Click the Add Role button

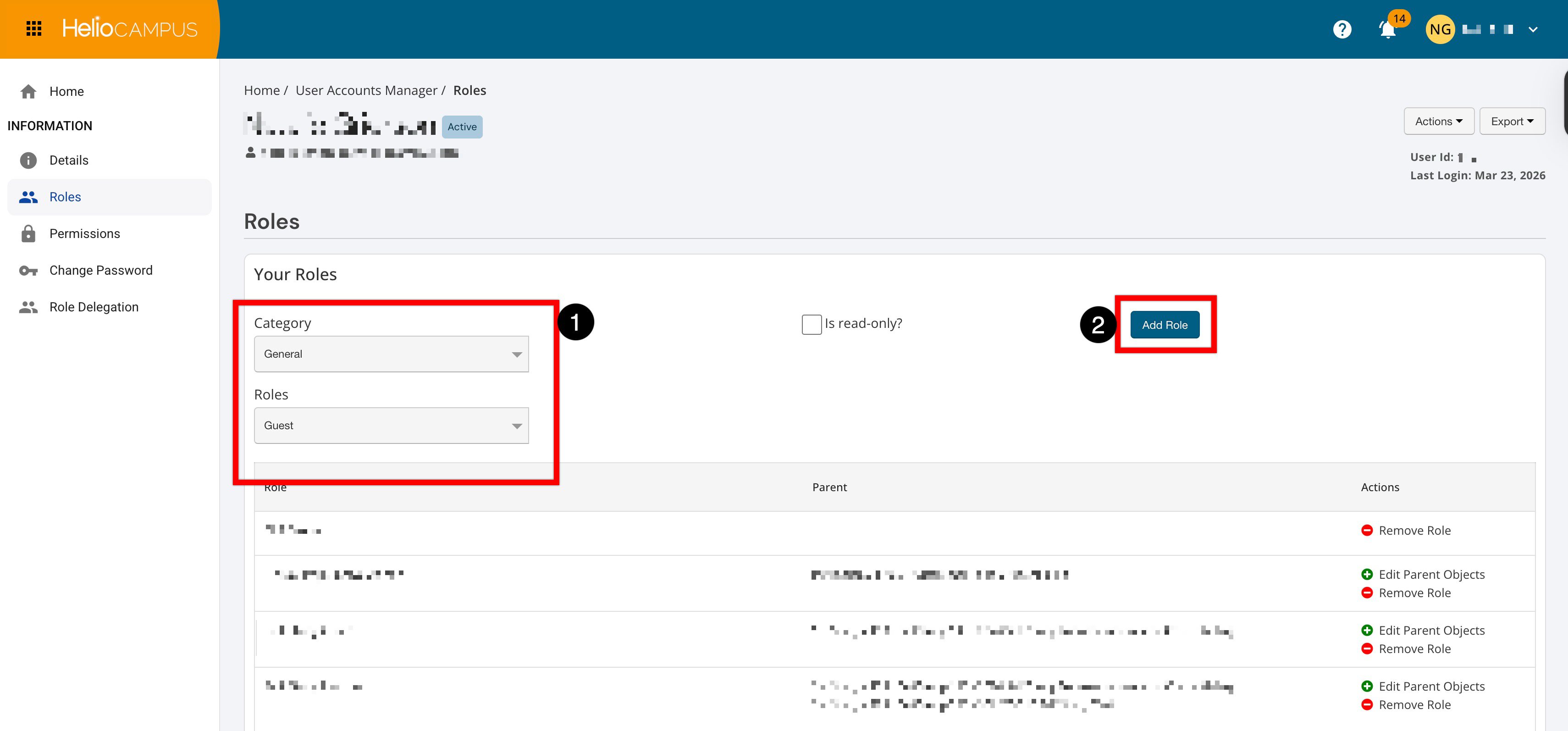point(1165,325)
